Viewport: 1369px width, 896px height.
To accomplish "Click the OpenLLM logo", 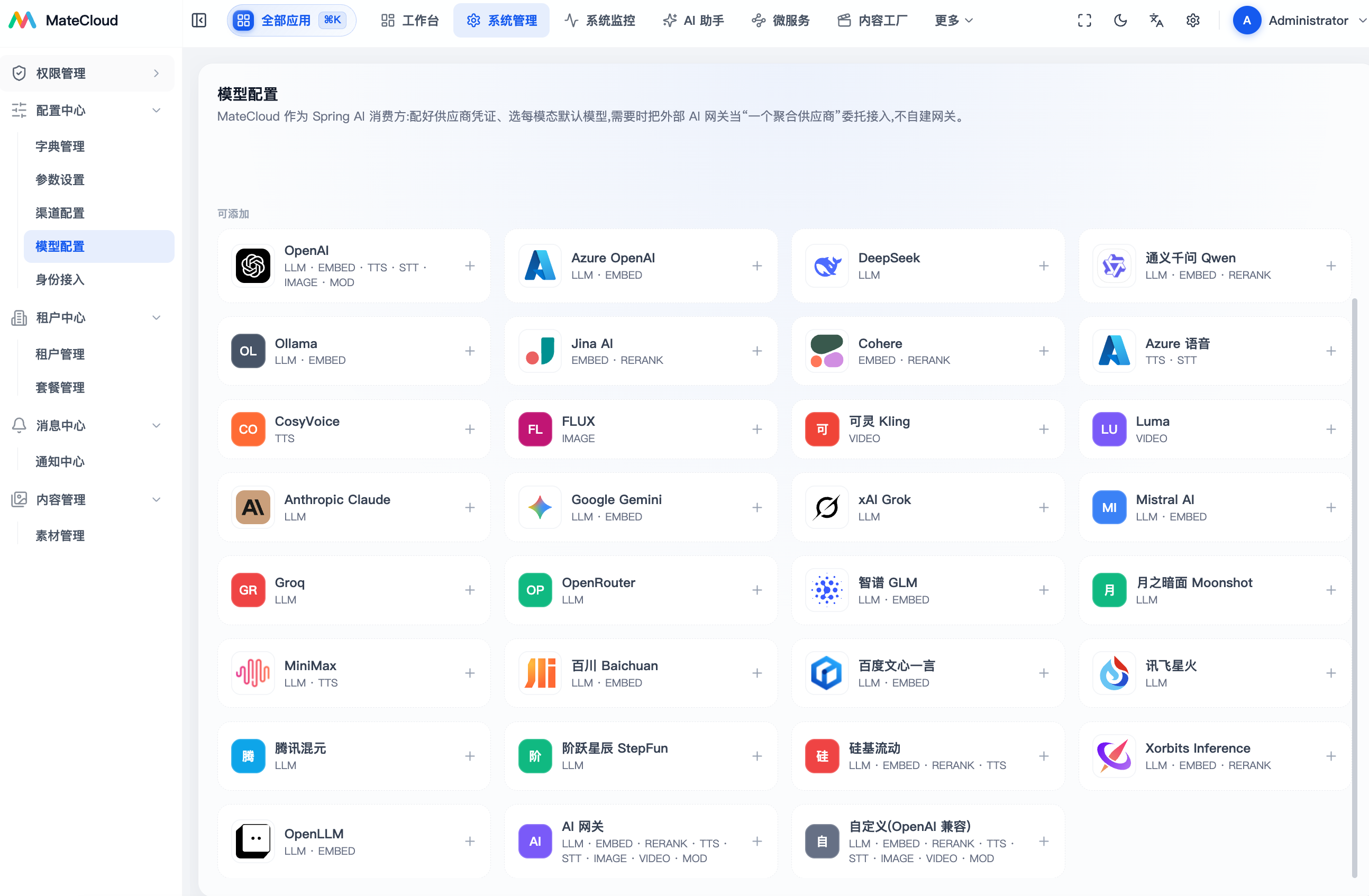I will click(x=252, y=842).
